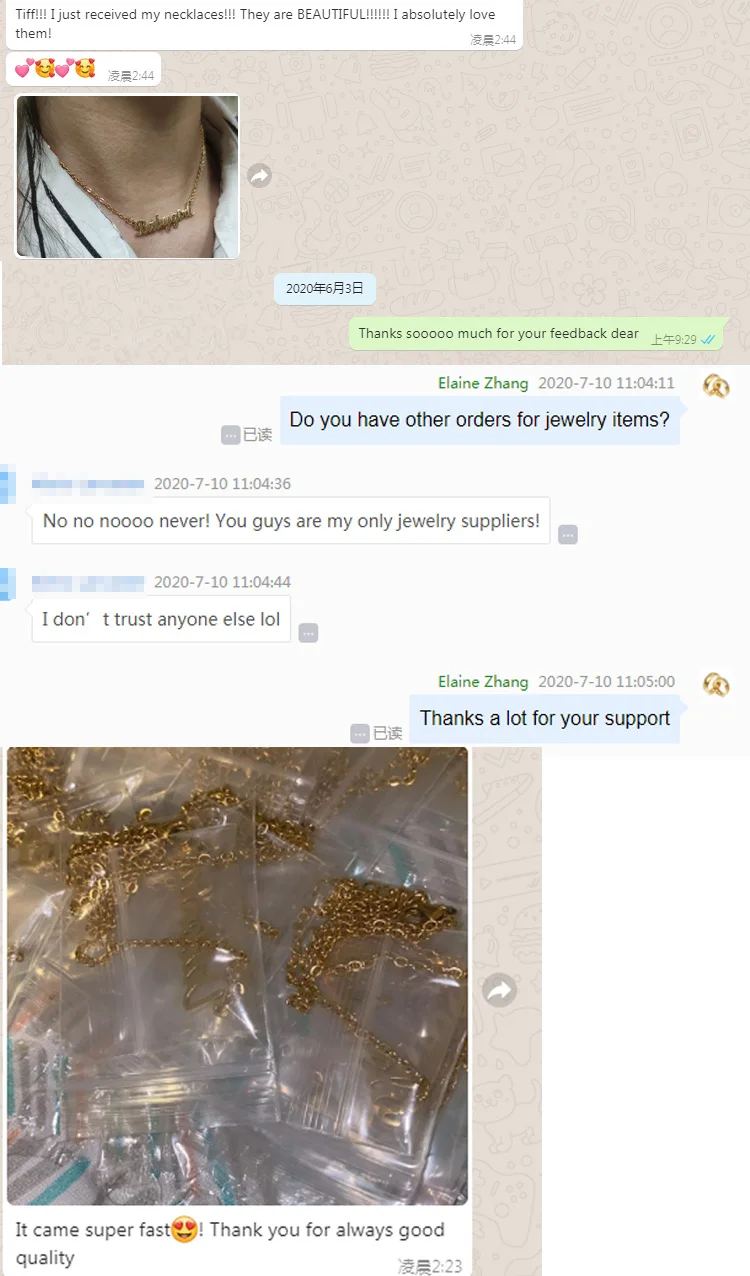Click the double check marks on 'Thanks sooooo much' message
Viewport: 750px width, 1276px height.
[x=708, y=340]
